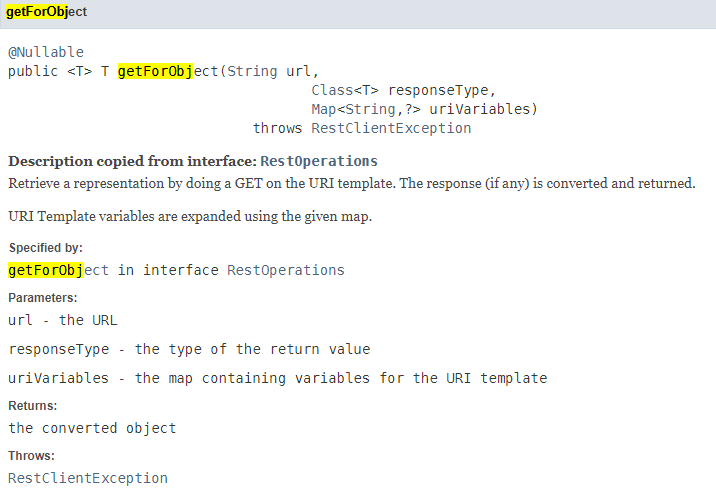The width and height of the screenshot is (716, 494).
Task: Click String type before url parameter
Action: 253,71
